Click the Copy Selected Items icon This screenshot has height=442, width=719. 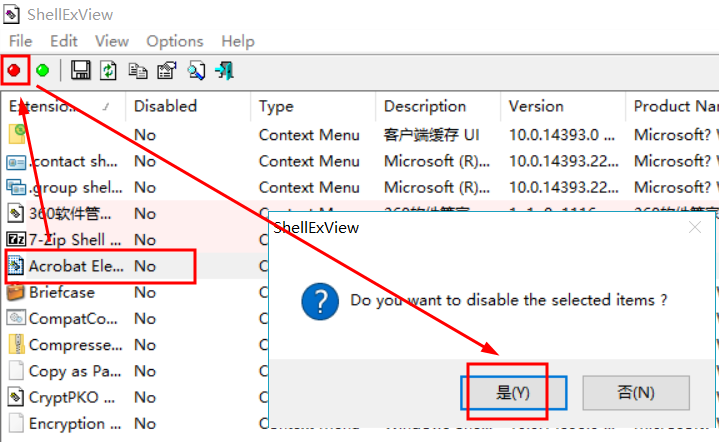pos(138,71)
